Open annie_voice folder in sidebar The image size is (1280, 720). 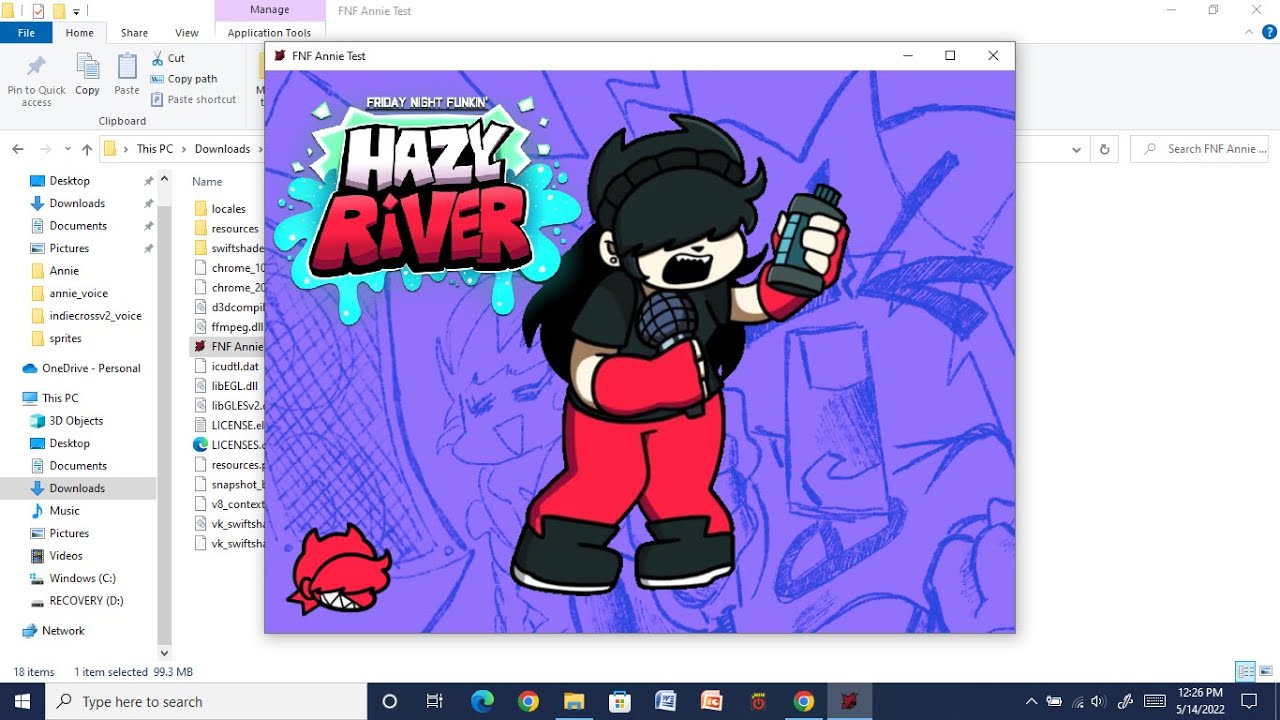click(x=78, y=293)
